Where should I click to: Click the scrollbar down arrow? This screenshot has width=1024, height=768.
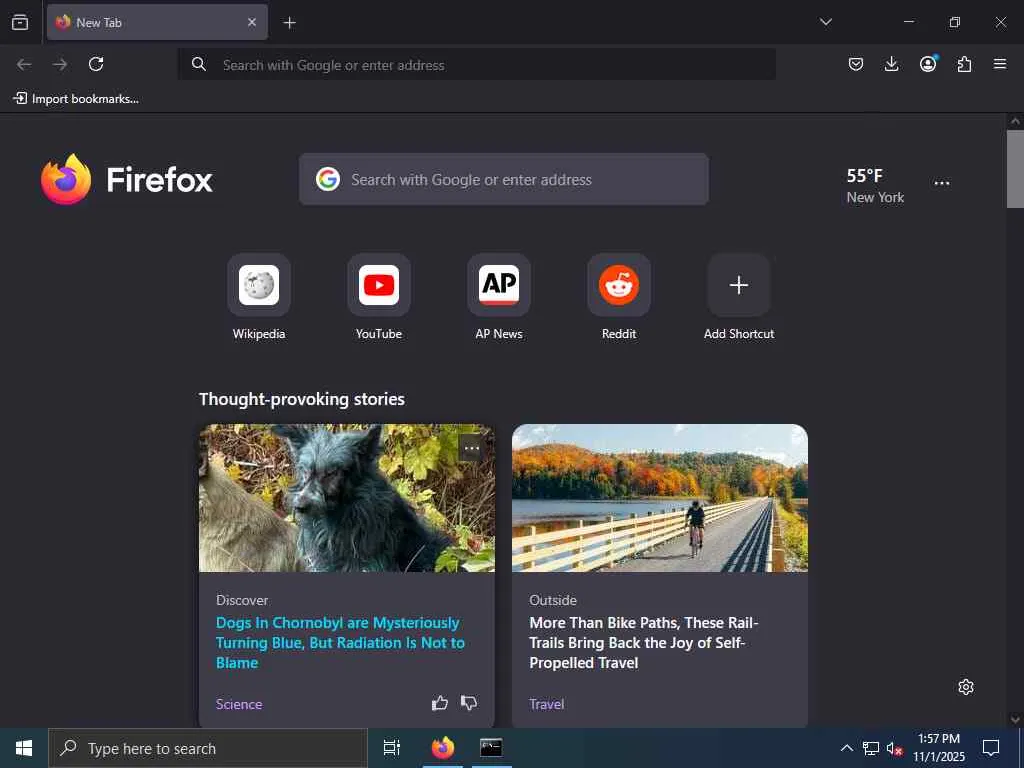pos(1015,720)
